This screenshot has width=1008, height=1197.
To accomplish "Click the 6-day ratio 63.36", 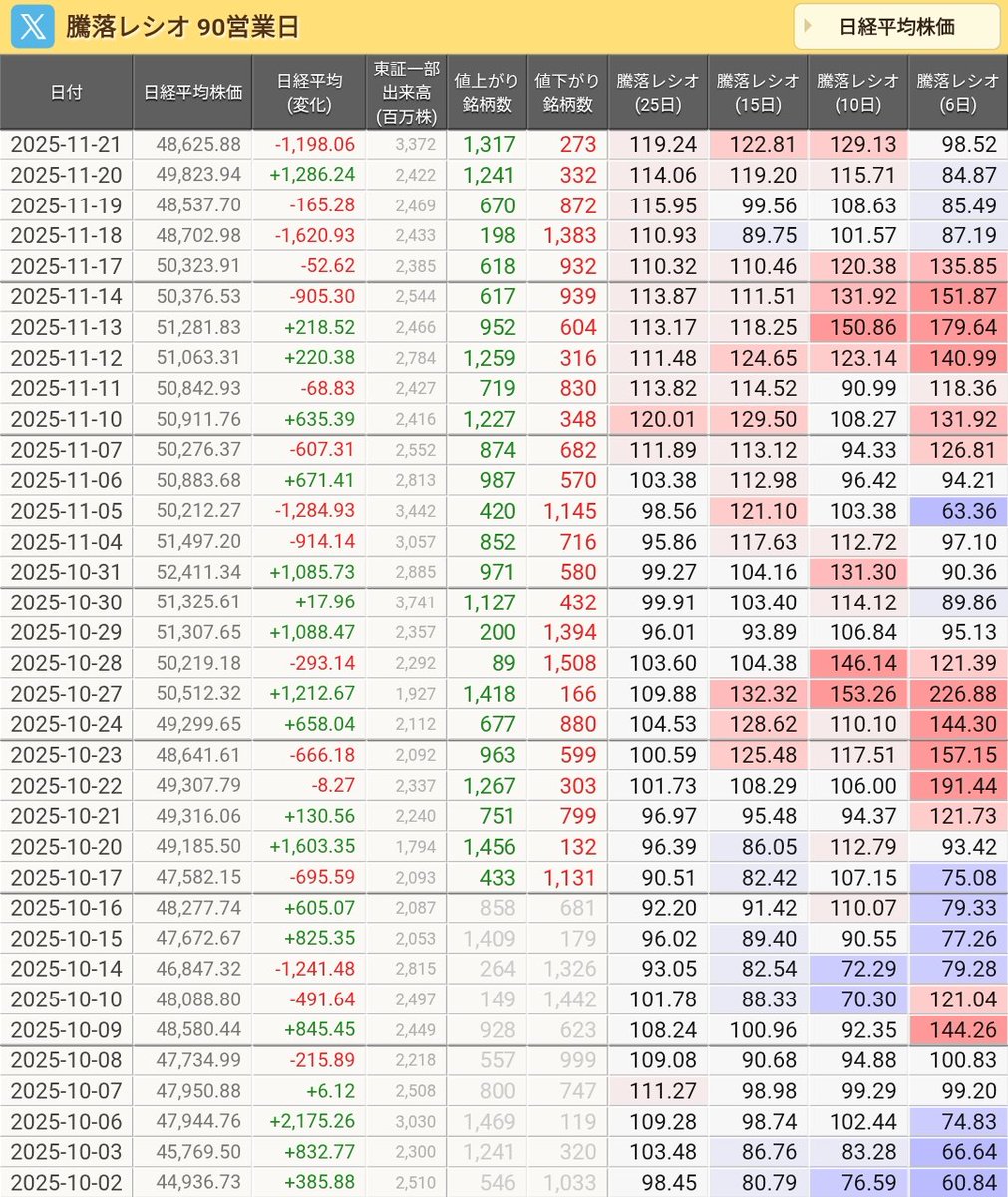I will 968,511.
